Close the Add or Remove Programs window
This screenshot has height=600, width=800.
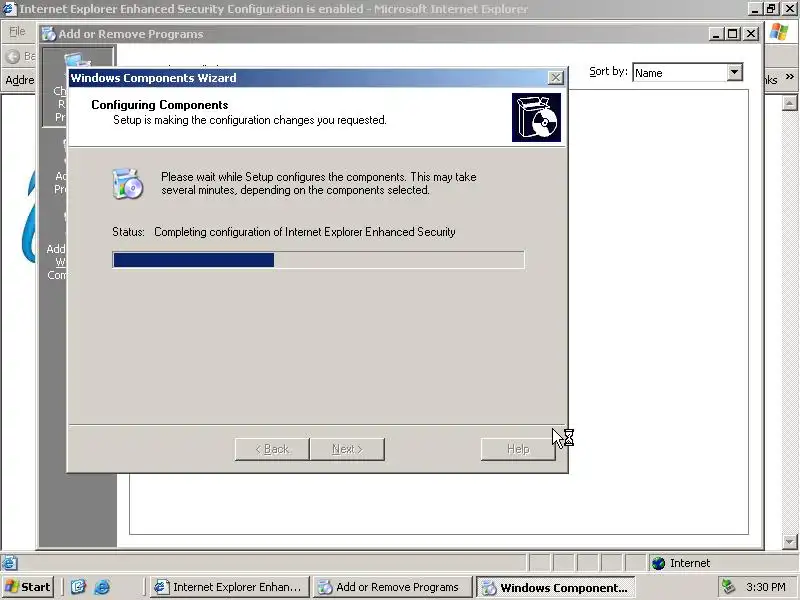click(x=751, y=34)
